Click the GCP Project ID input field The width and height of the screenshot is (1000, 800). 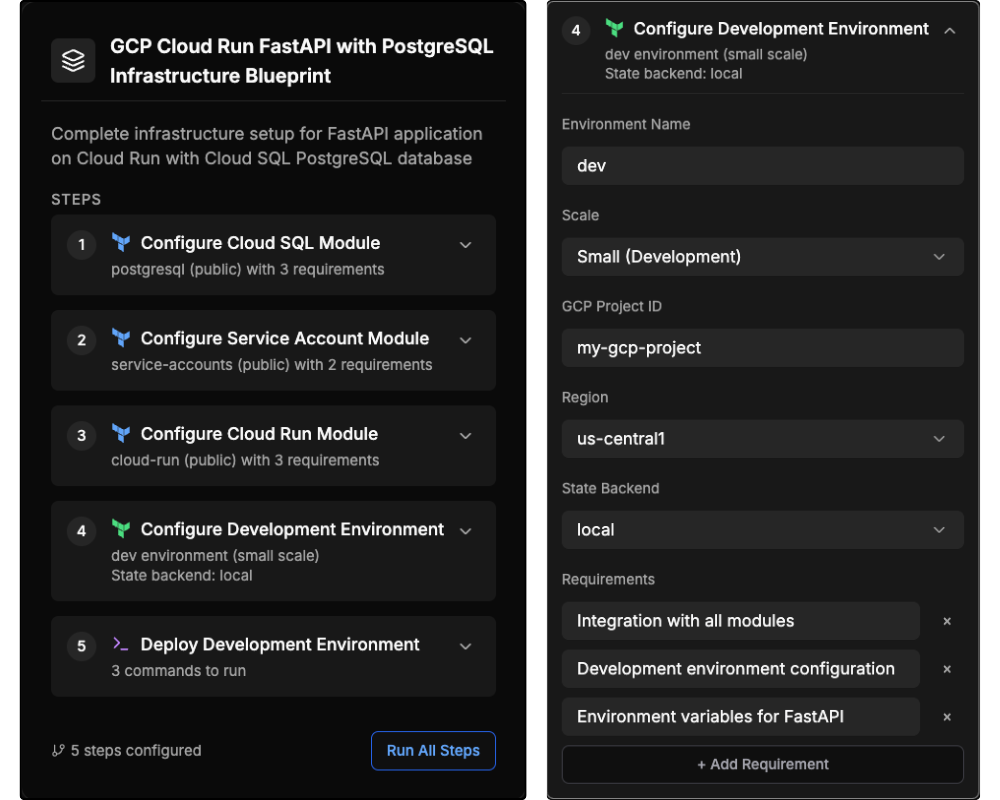point(762,348)
